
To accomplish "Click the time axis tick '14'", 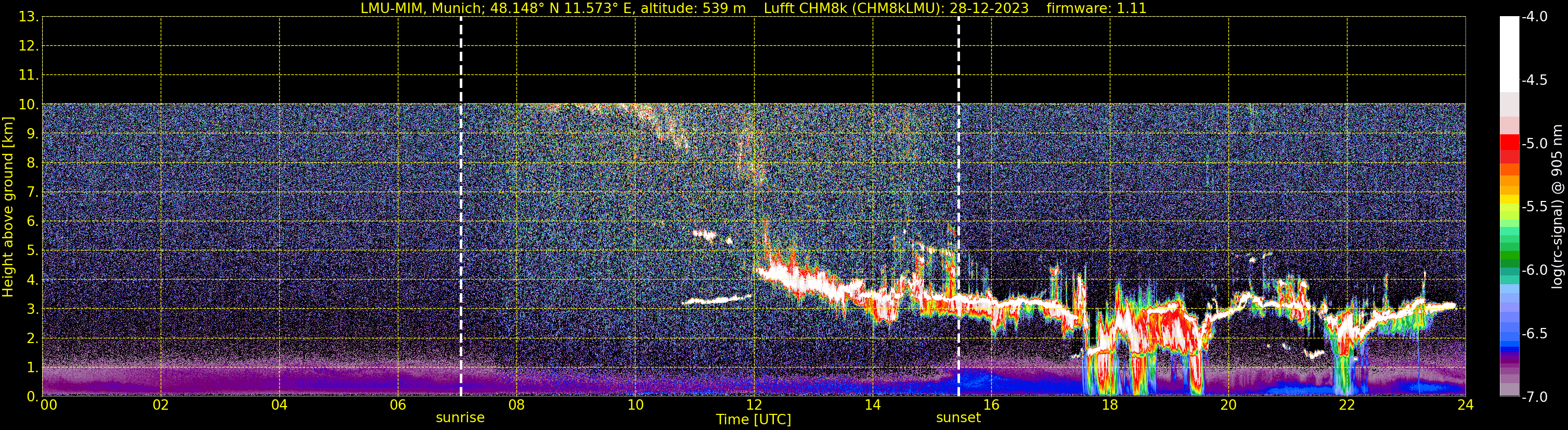I will (x=873, y=405).
